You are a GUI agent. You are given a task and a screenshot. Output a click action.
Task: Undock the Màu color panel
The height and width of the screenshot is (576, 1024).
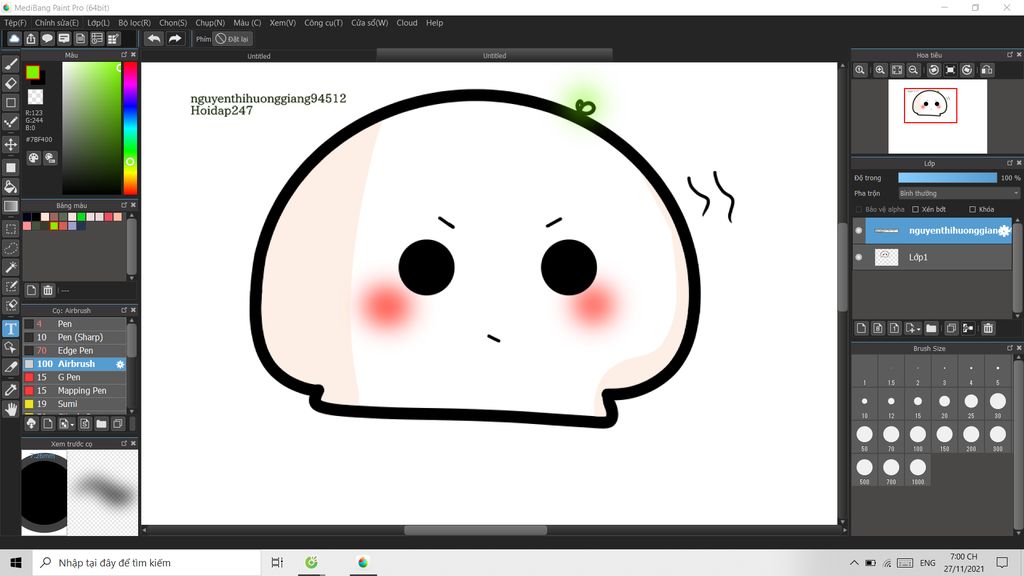[x=124, y=55]
